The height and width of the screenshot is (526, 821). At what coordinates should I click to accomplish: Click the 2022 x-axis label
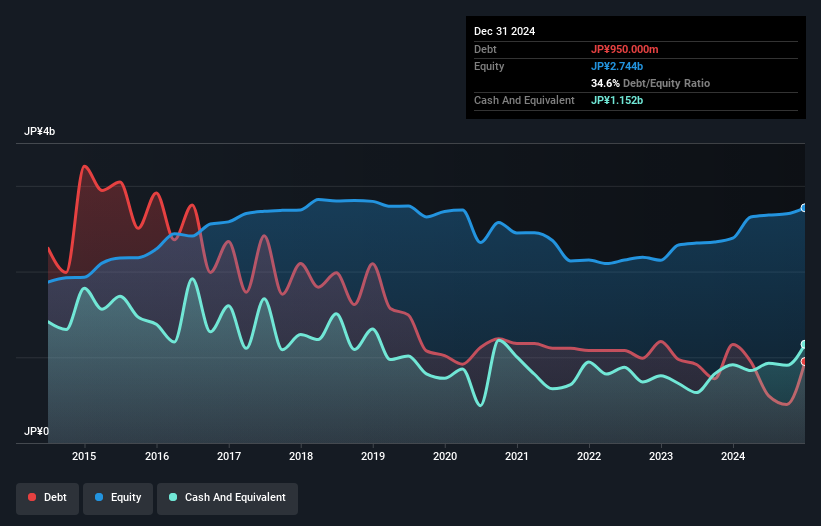coord(589,456)
